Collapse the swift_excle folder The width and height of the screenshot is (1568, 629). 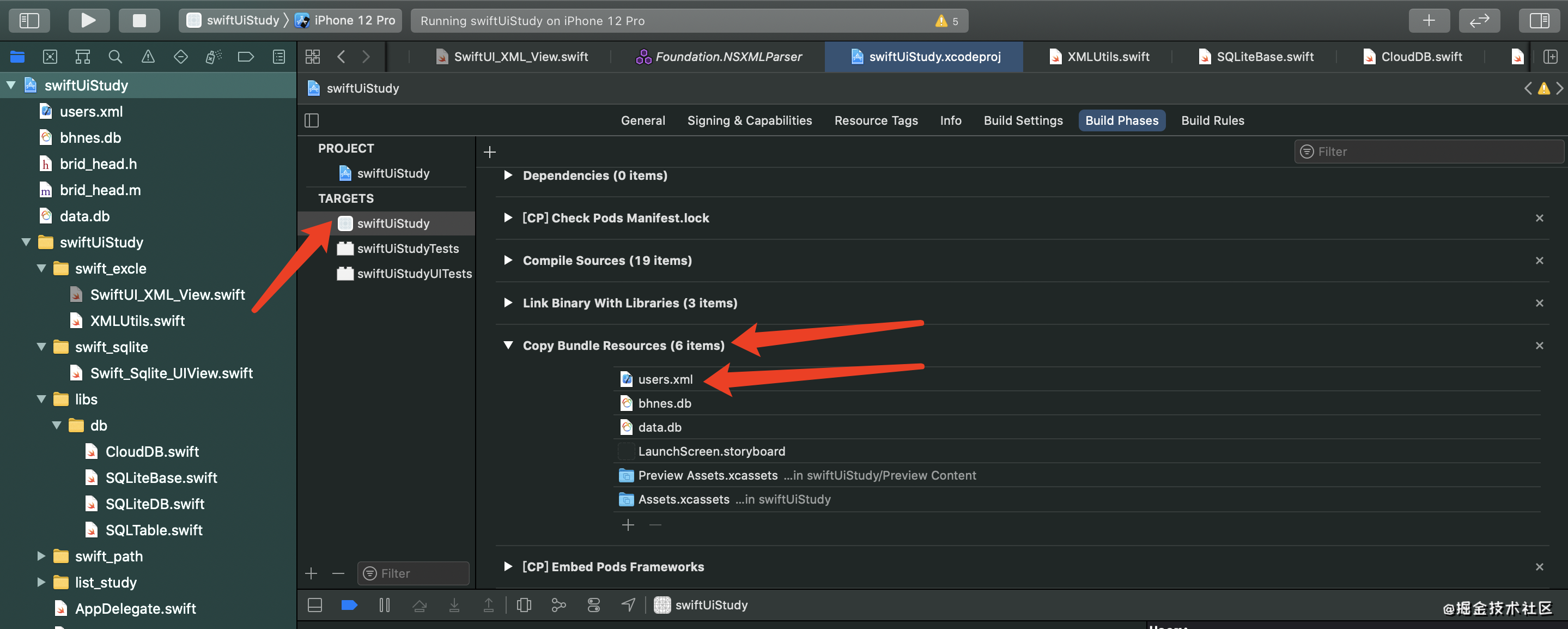(41, 269)
